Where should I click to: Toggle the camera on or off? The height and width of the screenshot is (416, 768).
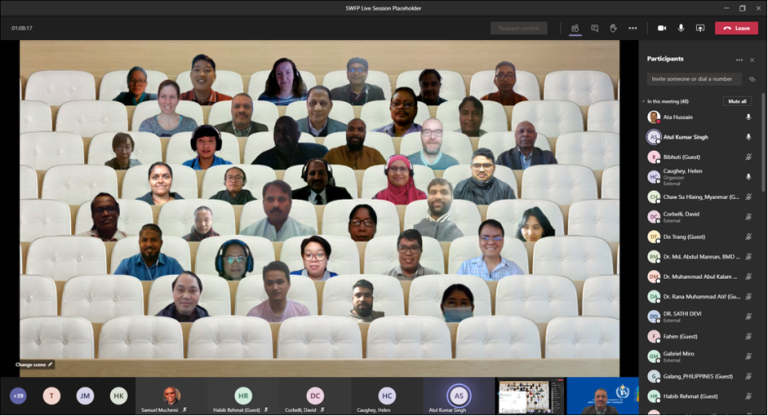click(x=662, y=28)
